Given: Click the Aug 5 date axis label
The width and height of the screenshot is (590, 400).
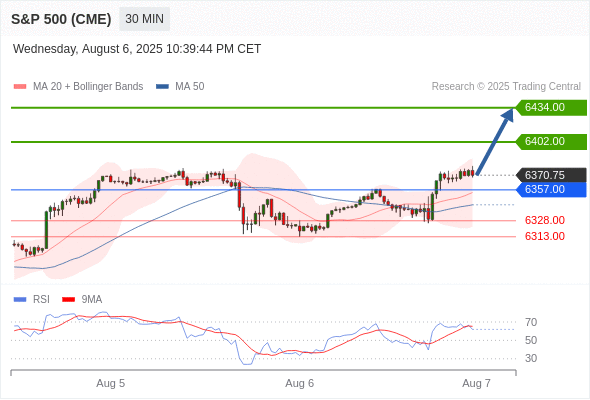Looking at the screenshot, I should pyautogui.click(x=111, y=383).
